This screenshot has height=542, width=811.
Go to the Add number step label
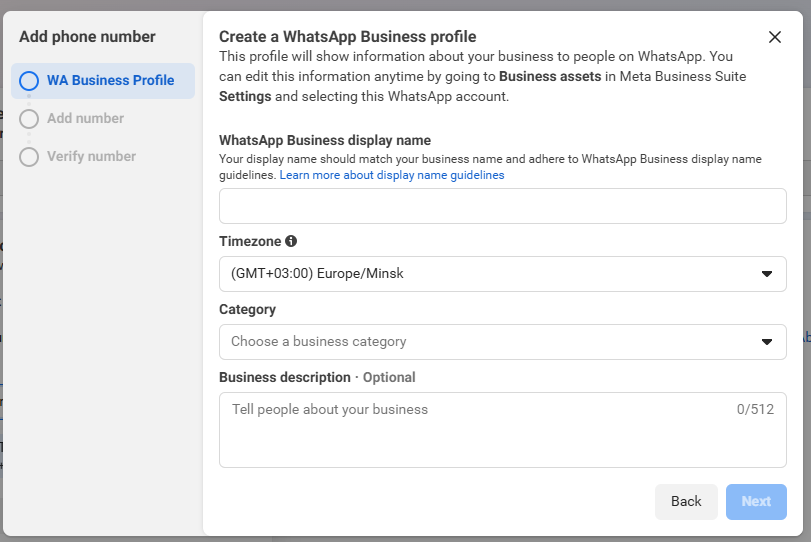point(85,118)
